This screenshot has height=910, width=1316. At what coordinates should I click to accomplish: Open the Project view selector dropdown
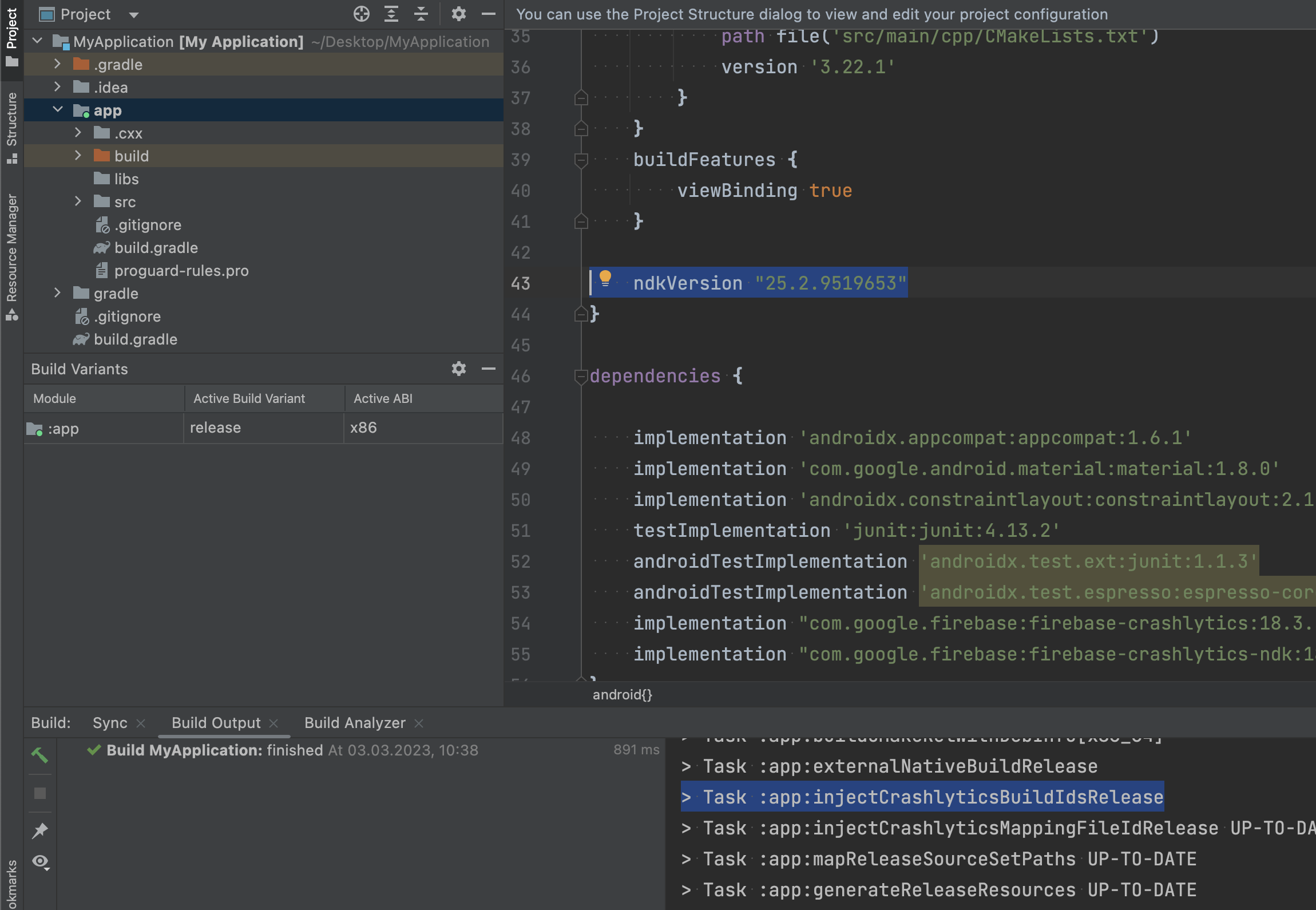tap(133, 14)
